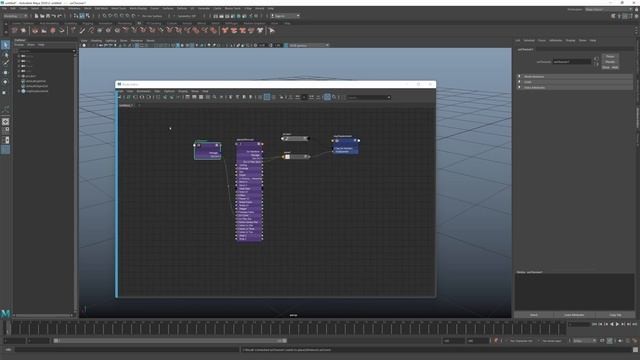Open the Maya home icon bottom left
Viewport: 640px width, 360px height.
5,313
